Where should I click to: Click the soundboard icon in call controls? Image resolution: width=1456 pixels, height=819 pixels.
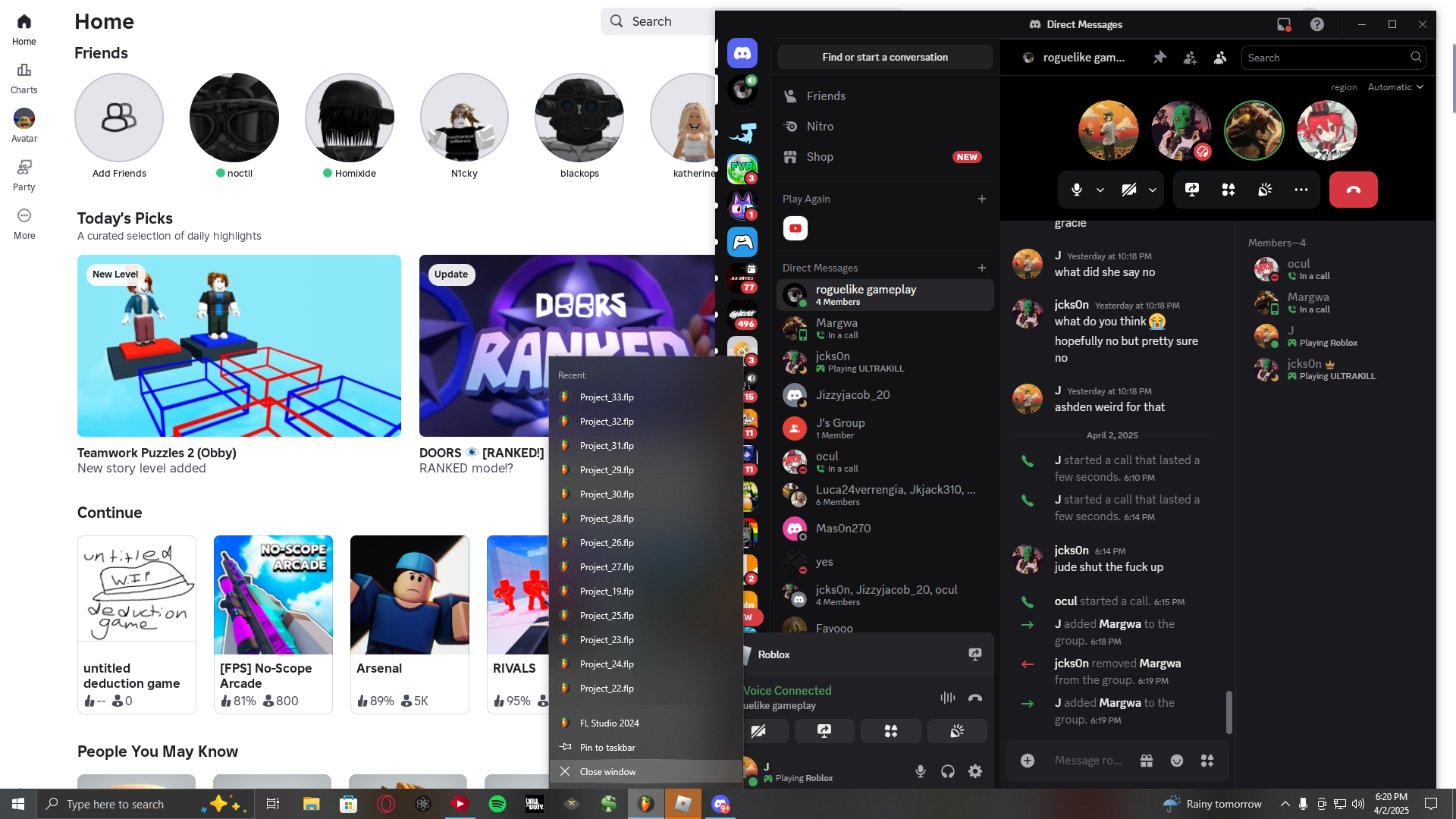pos(1265,190)
